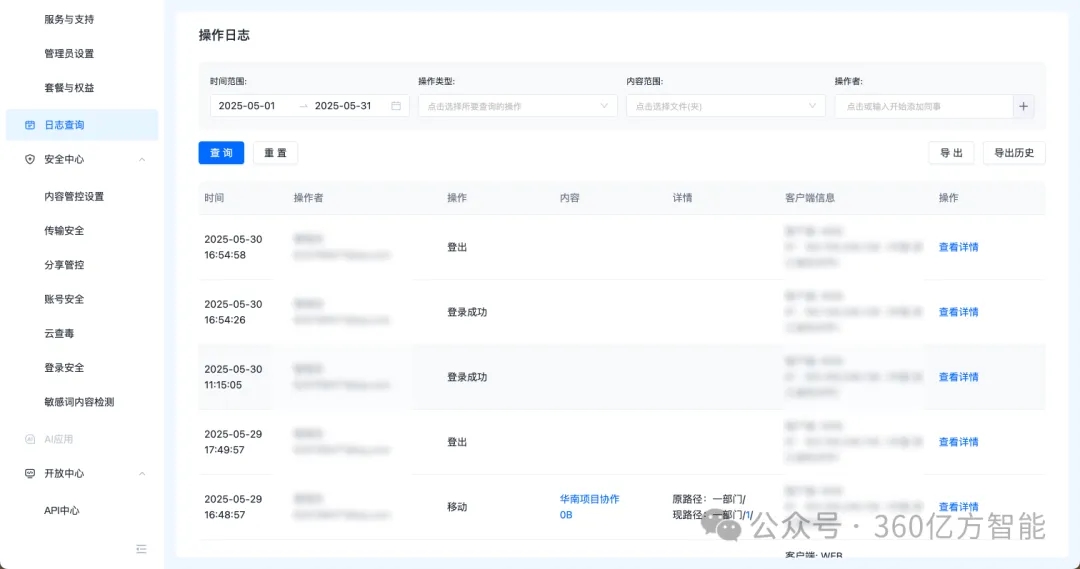
Task: Open the 内容范围 file selector dropdown
Action: (x=725, y=106)
